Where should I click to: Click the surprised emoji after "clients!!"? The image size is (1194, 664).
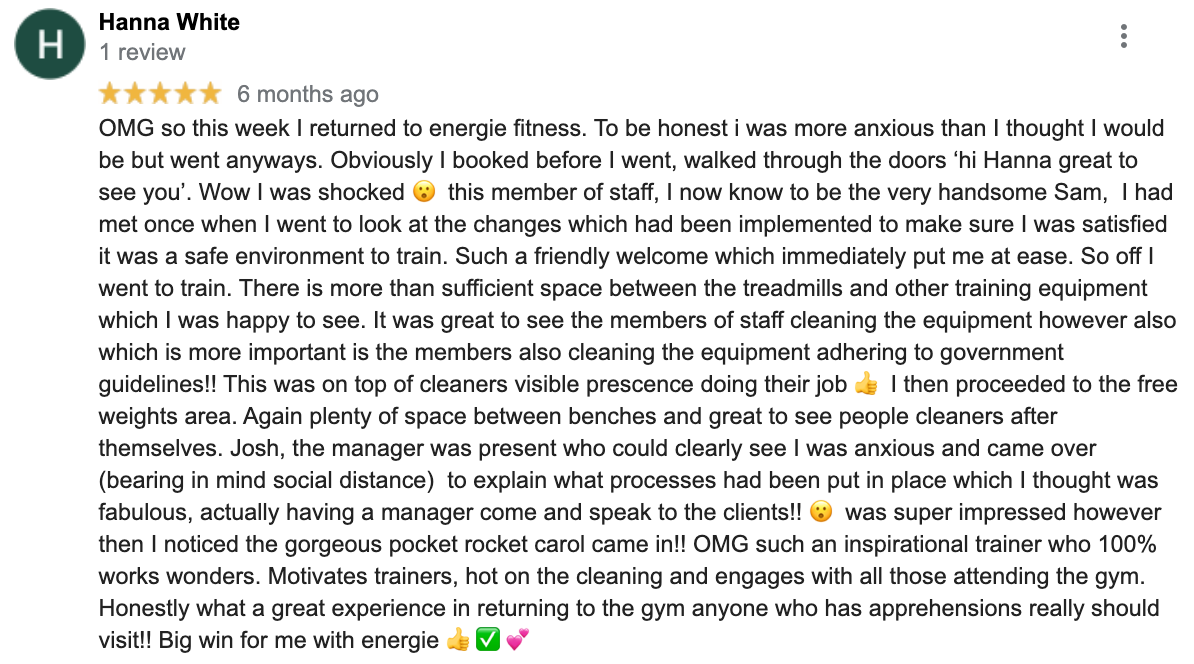pyautogui.click(x=821, y=513)
